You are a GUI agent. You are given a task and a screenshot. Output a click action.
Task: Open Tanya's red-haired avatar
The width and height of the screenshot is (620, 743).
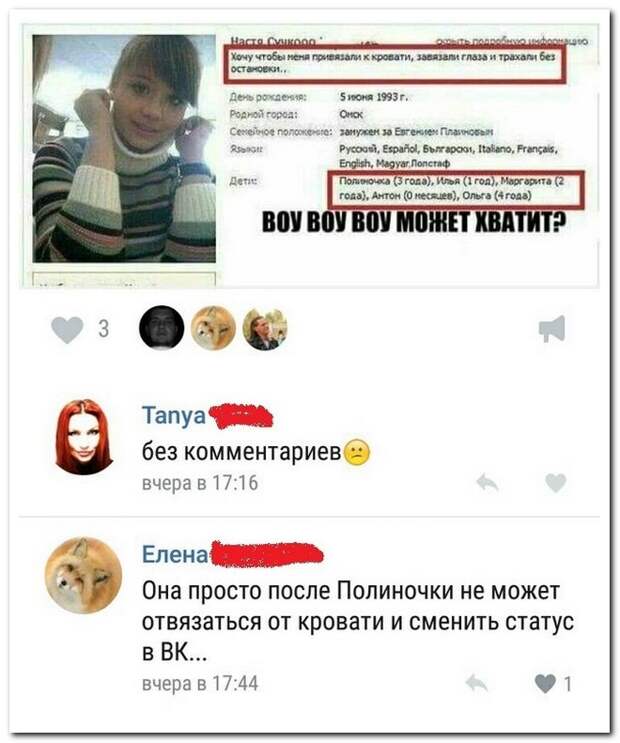[83, 436]
